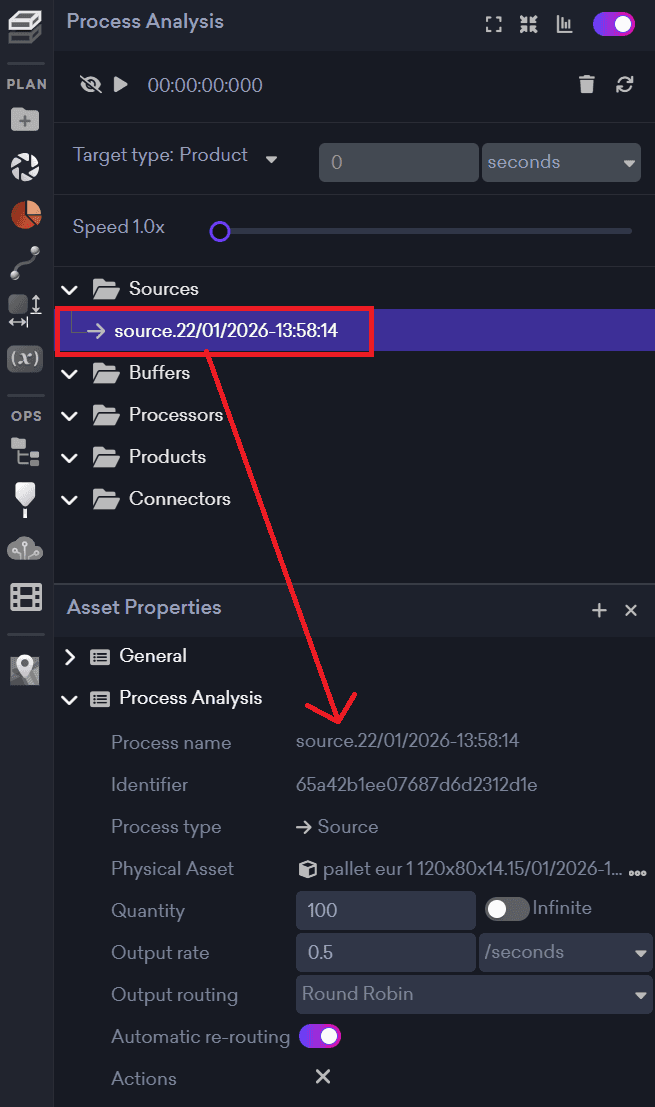Screen dimensions: 655x1107
Task: Open the Output routing Round Robin dropdown
Action: [x=475, y=995]
